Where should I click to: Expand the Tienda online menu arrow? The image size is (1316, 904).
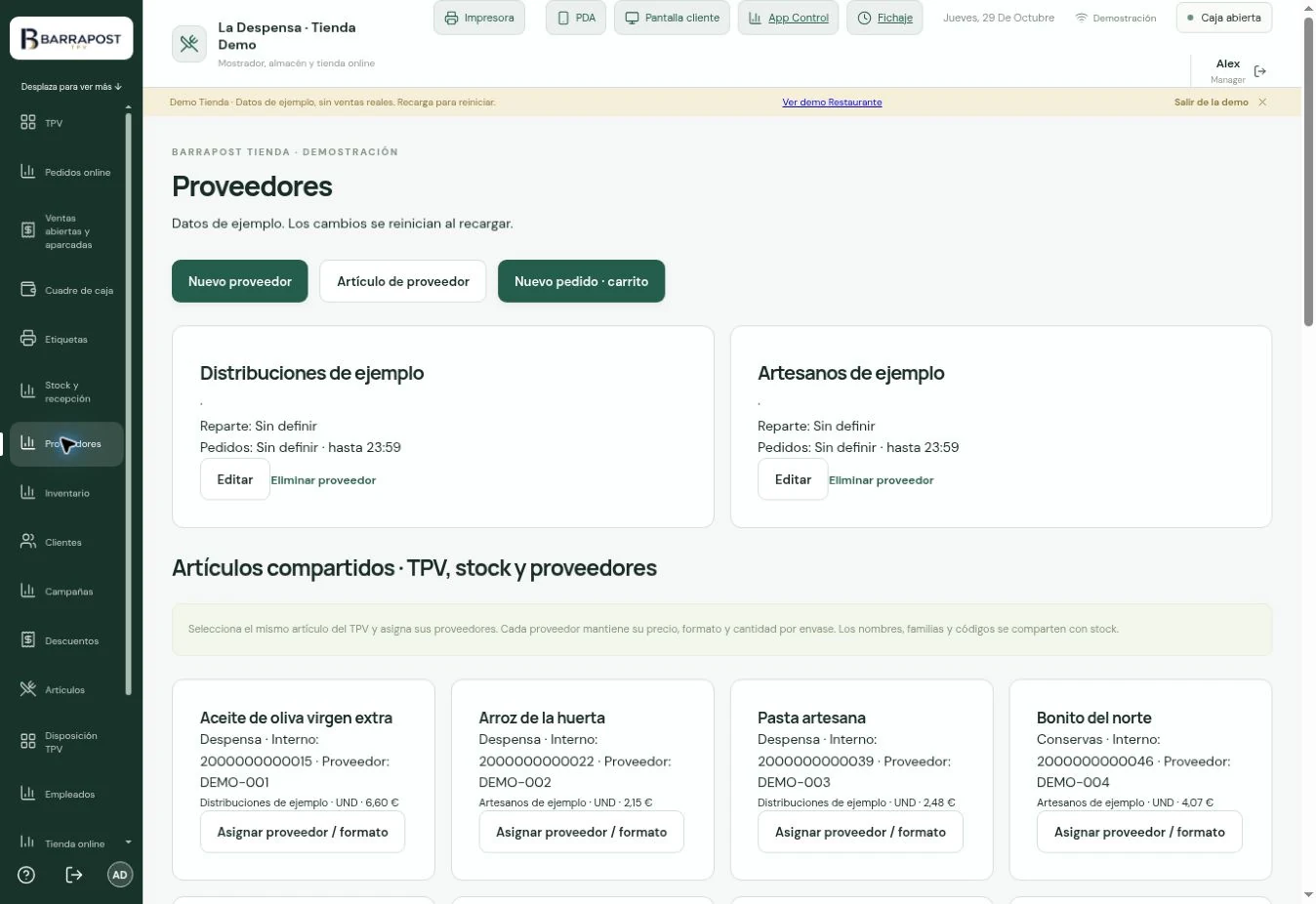pos(128,843)
